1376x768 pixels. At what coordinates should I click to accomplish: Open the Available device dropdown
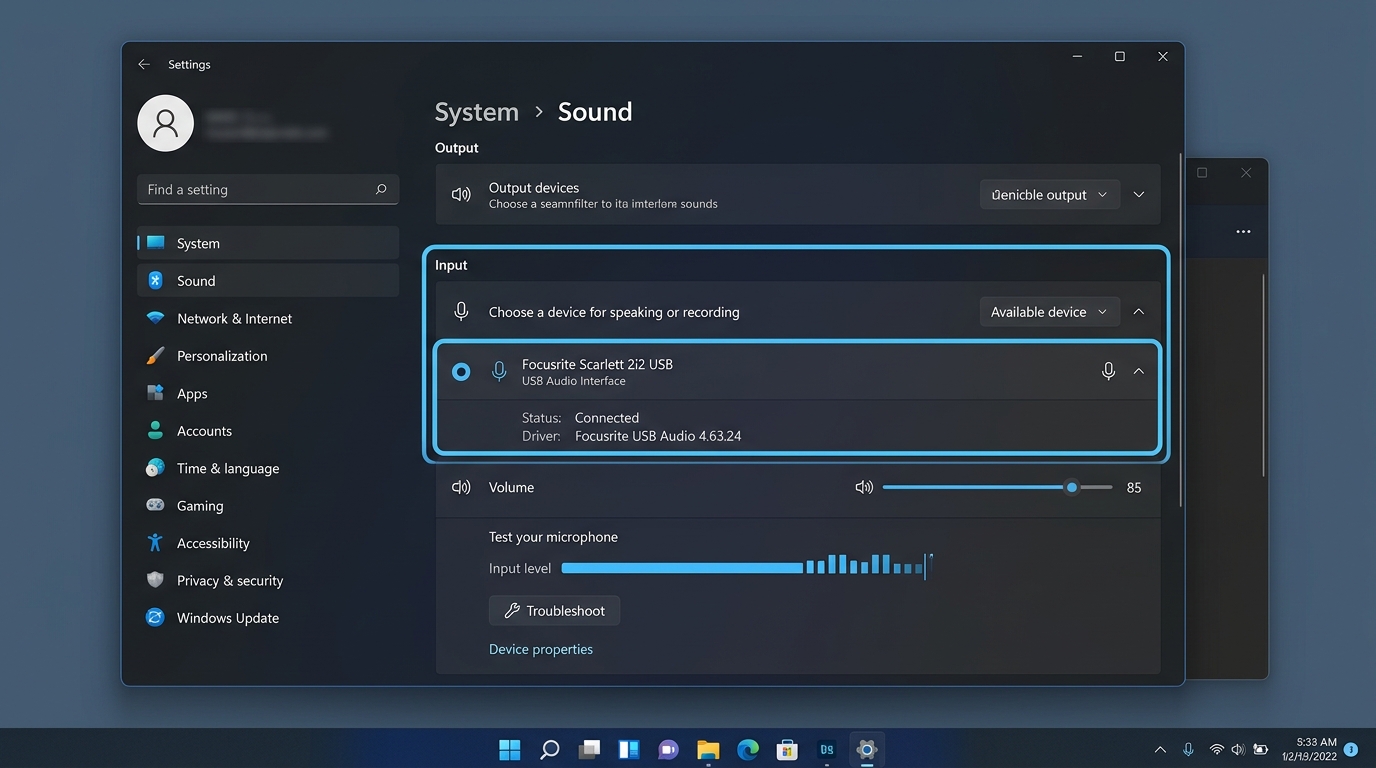1049,312
